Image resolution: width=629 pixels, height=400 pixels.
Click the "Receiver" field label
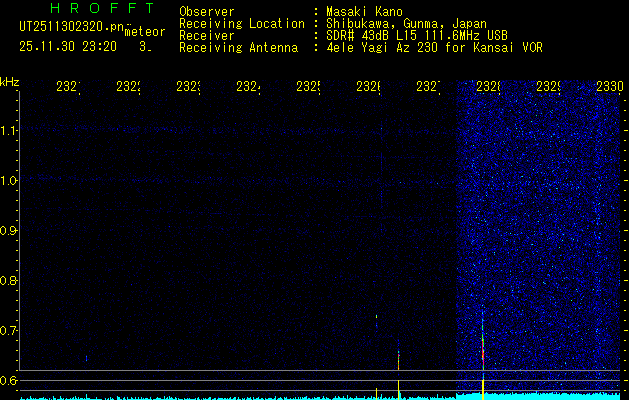click(207, 36)
